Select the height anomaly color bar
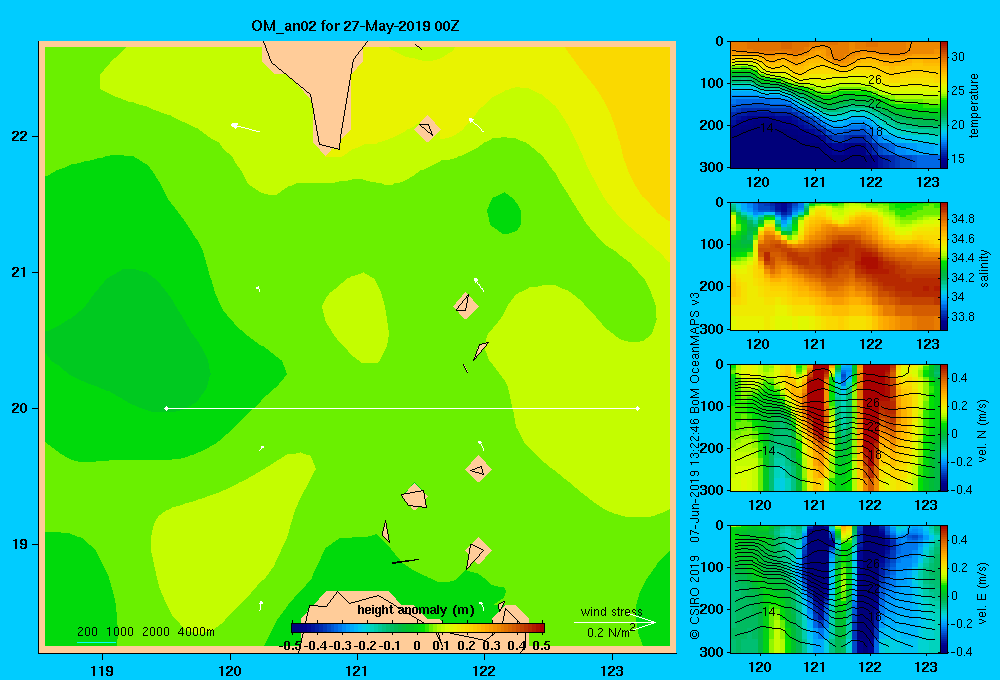Viewport: 1000px width, 680px height. coord(418,628)
